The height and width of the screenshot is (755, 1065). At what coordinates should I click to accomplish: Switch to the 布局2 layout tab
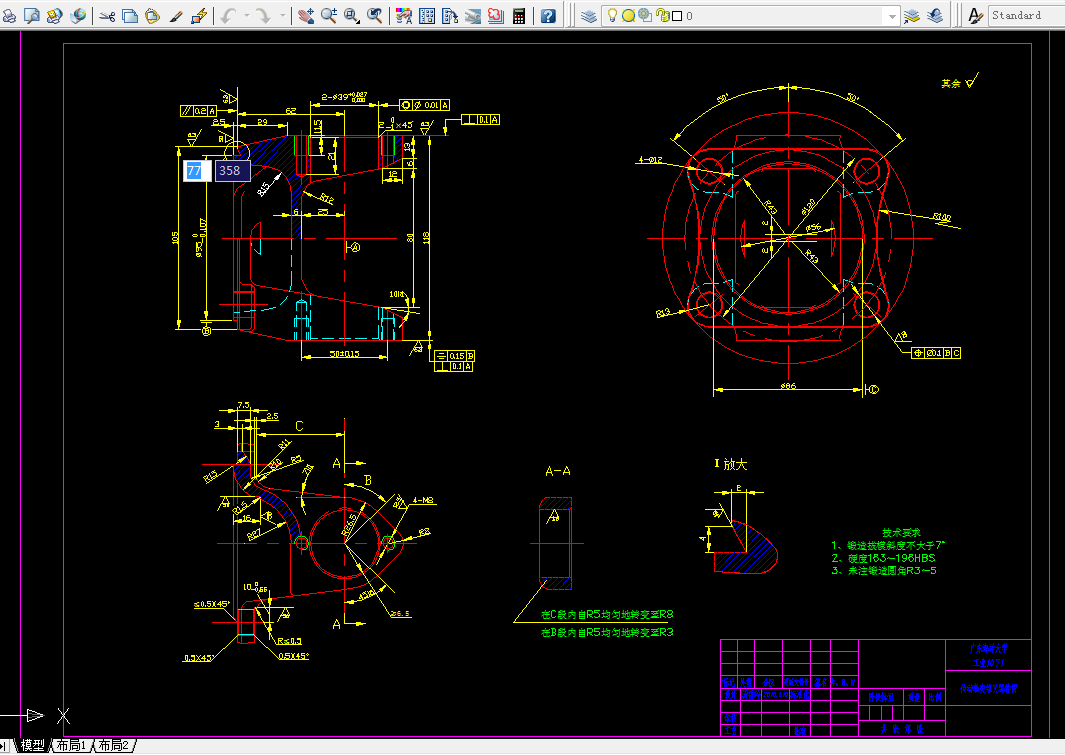(x=114, y=745)
